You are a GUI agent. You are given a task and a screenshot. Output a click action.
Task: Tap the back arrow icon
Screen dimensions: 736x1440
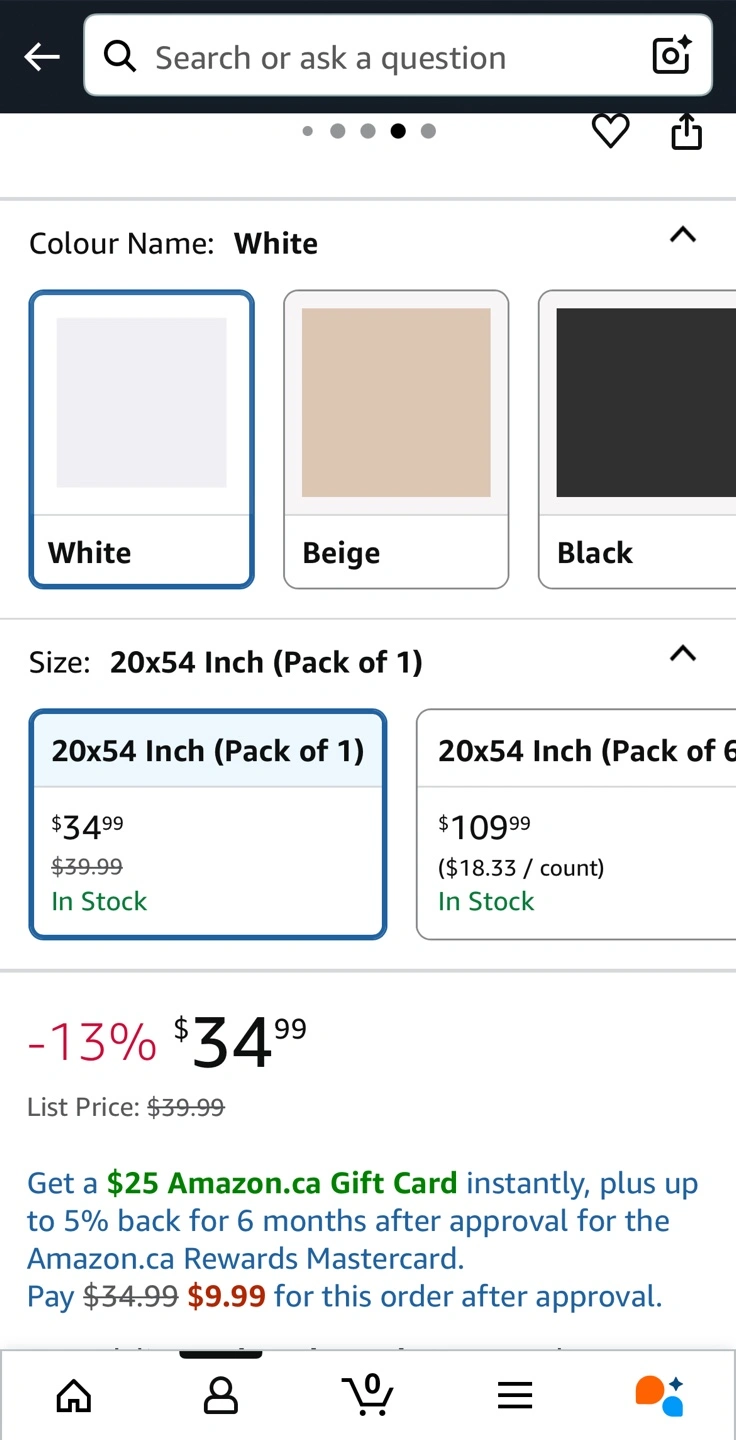42,57
